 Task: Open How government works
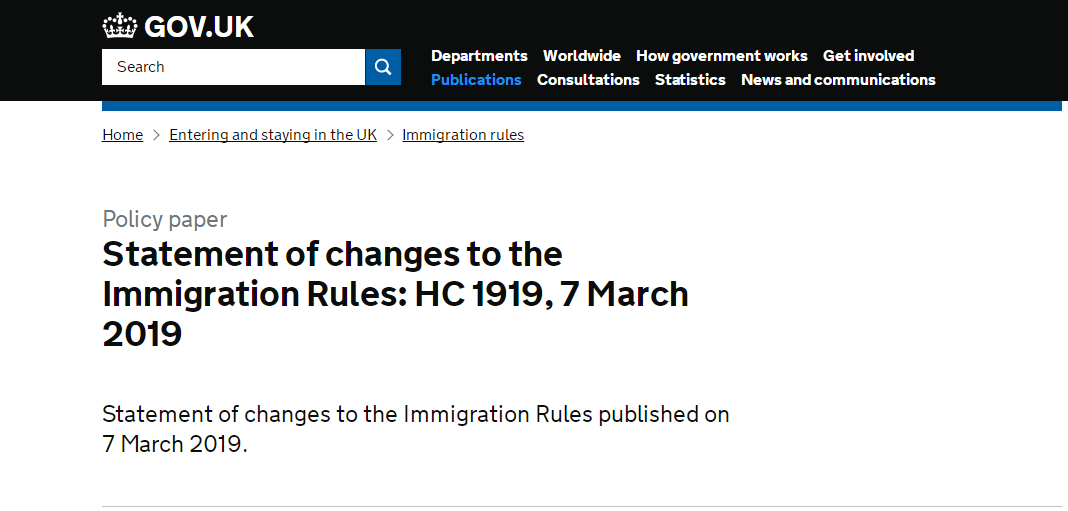coord(721,56)
